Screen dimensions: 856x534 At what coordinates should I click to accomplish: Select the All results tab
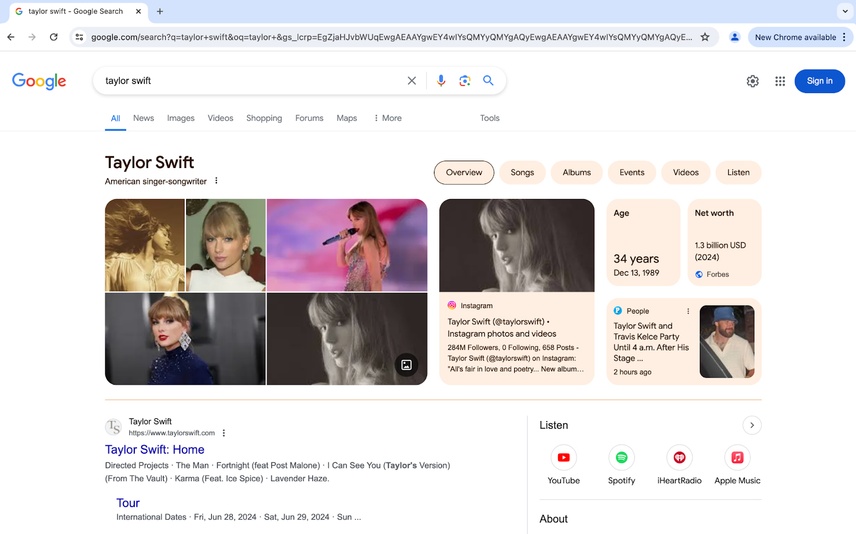pos(115,118)
